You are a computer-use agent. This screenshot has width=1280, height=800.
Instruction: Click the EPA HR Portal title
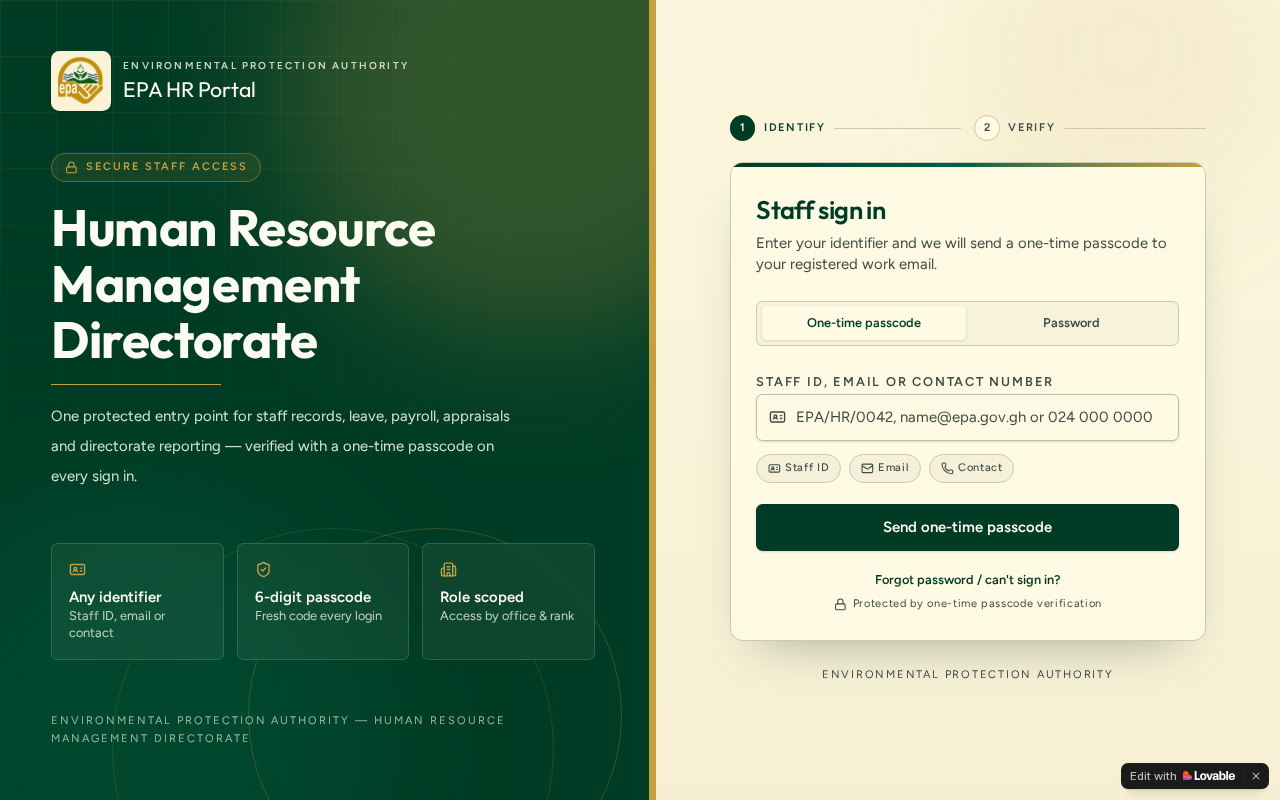(189, 90)
